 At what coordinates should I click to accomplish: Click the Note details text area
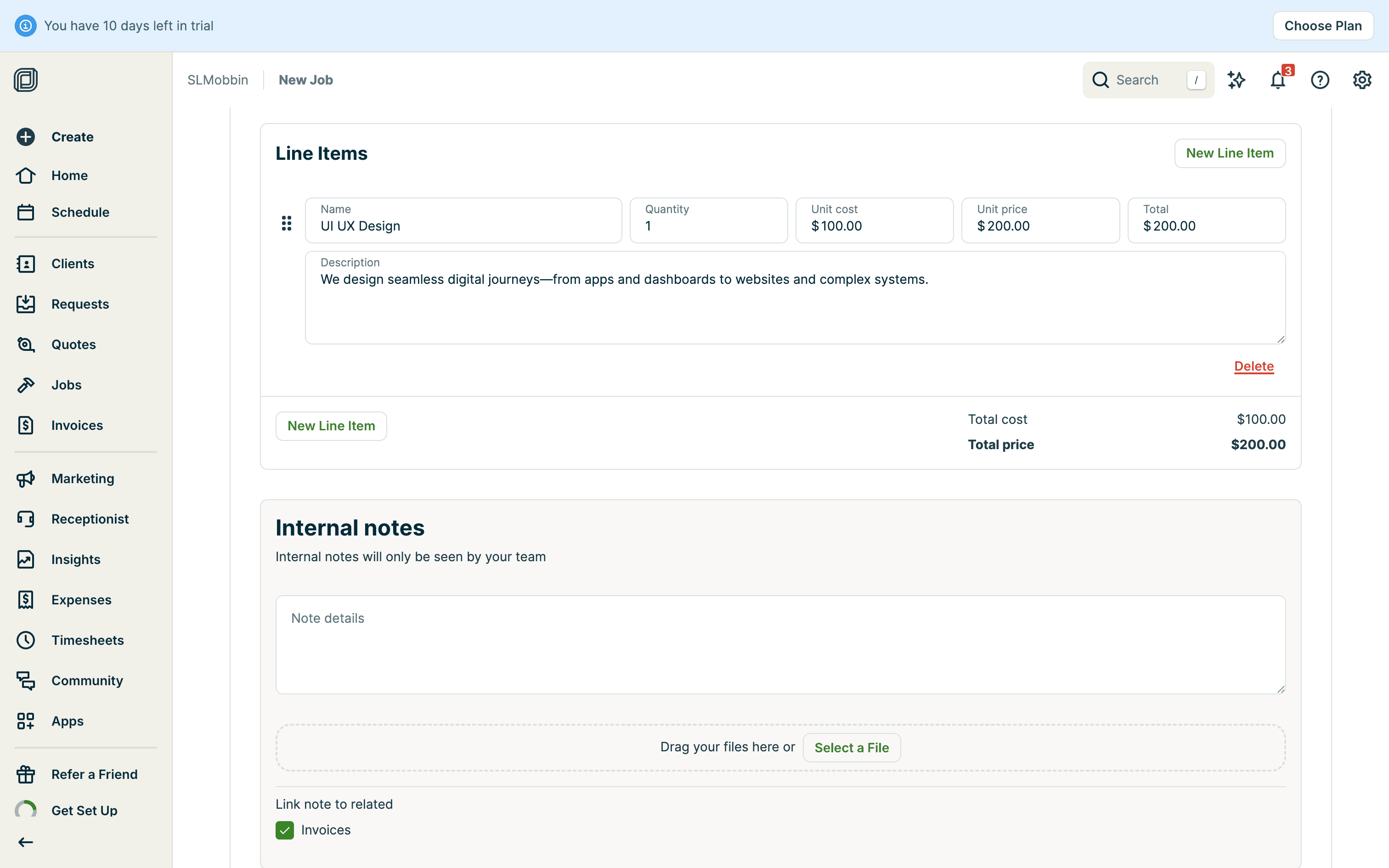(780, 645)
